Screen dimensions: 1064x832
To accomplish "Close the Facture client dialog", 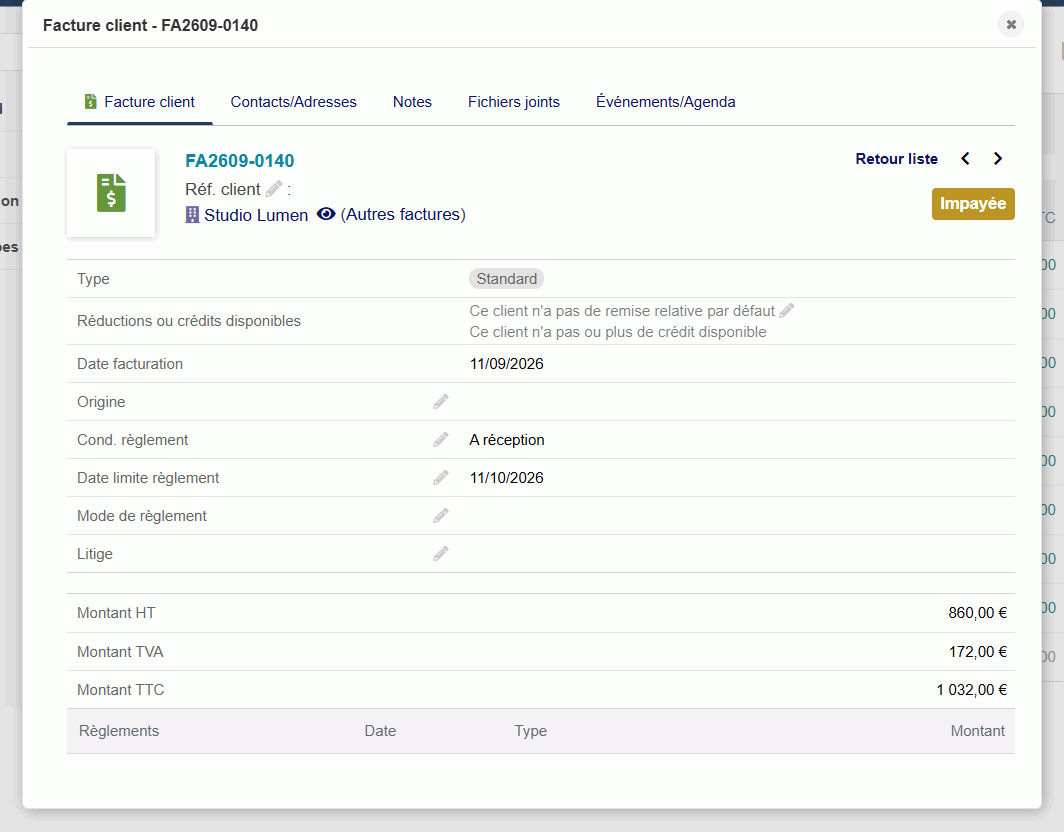I will (x=1011, y=24).
